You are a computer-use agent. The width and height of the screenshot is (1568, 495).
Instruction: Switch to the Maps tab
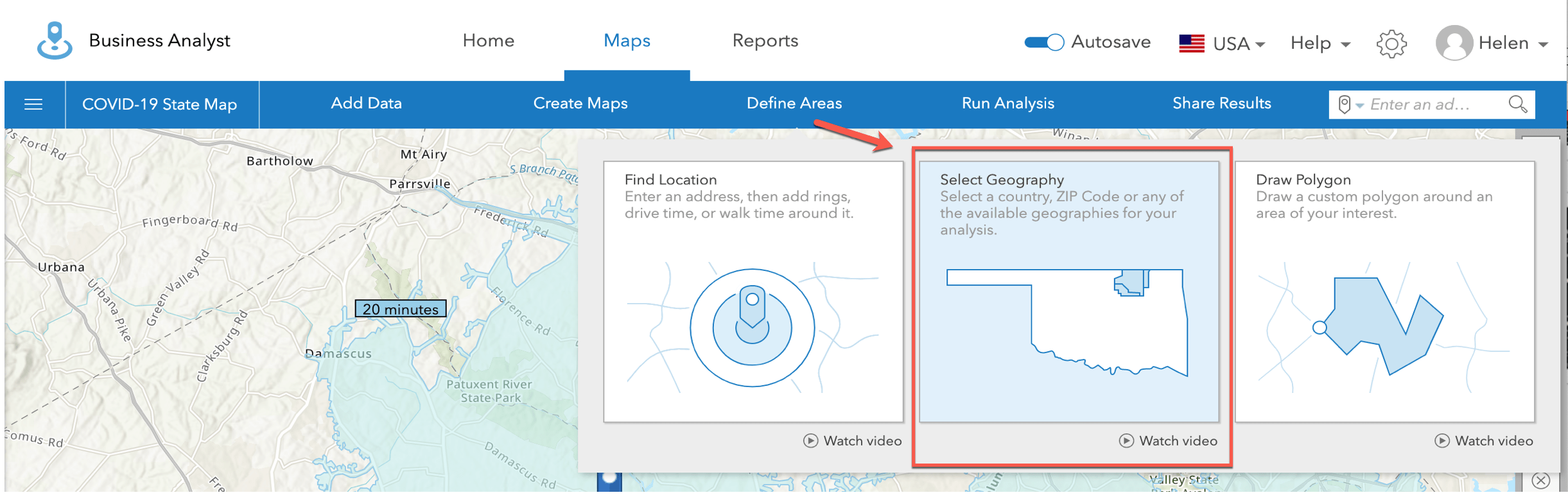click(627, 40)
